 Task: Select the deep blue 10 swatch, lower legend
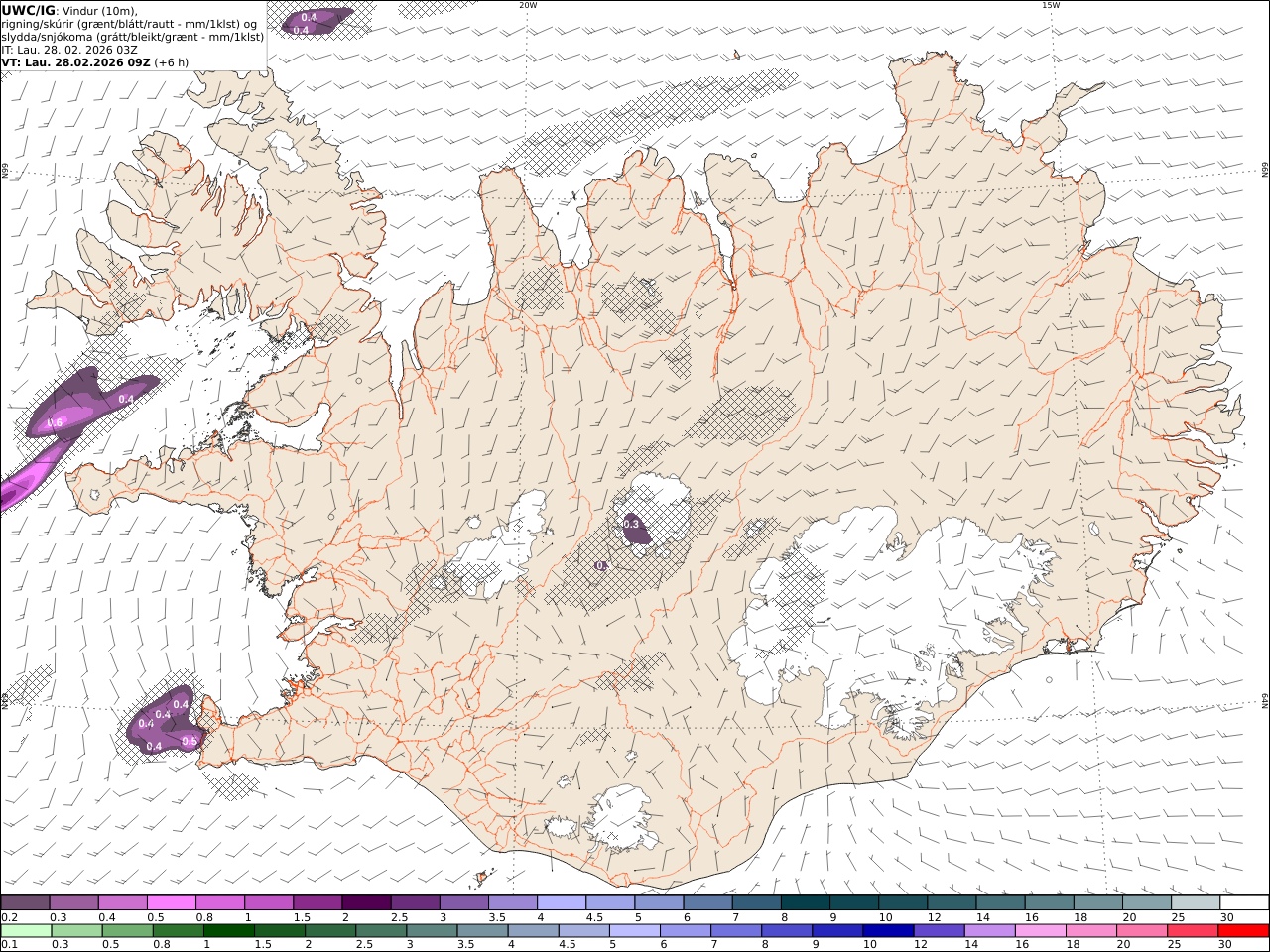888,931
